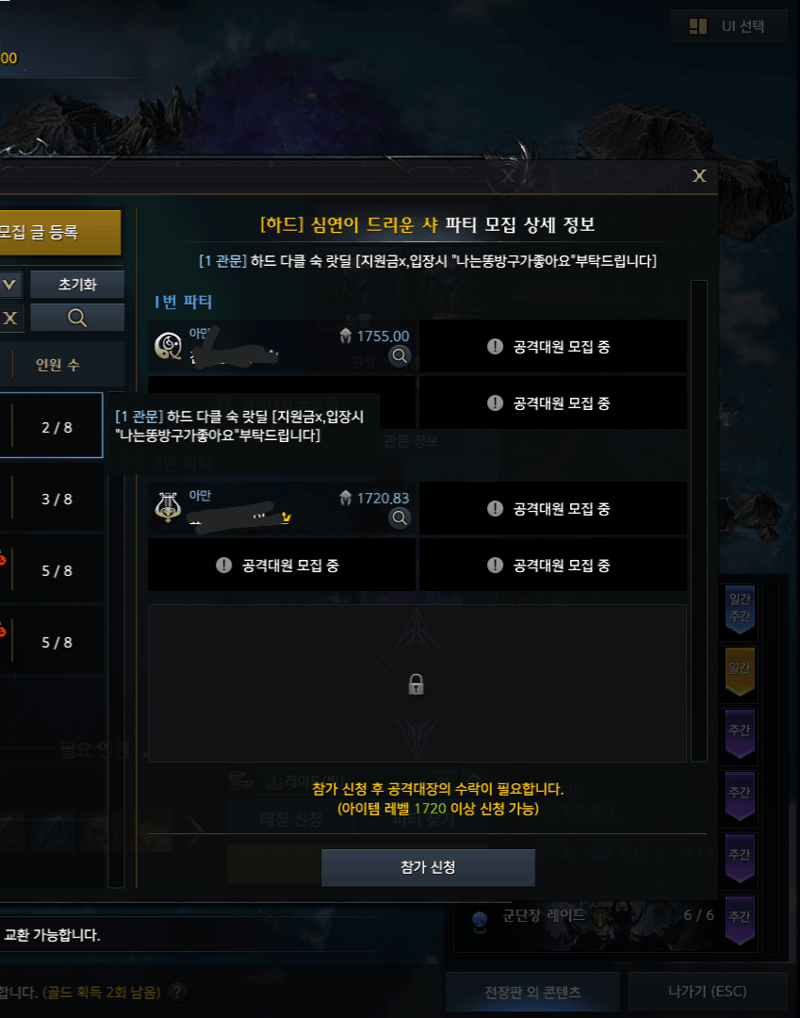
Task: Click the 참가 신청 button
Action: coord(428,867)
